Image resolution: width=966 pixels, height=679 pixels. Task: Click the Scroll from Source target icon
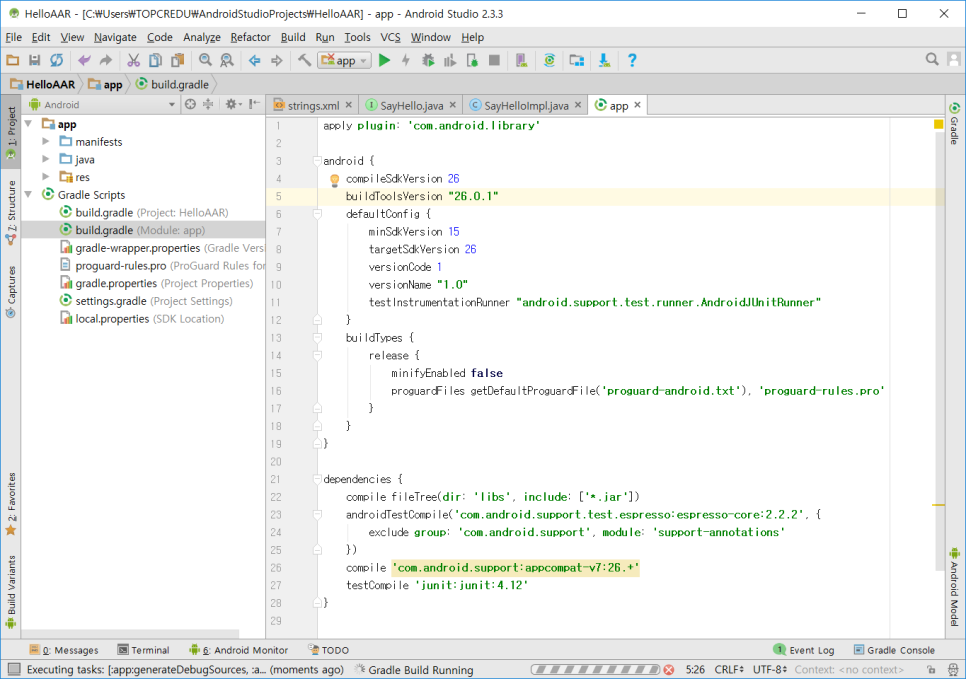190,104
